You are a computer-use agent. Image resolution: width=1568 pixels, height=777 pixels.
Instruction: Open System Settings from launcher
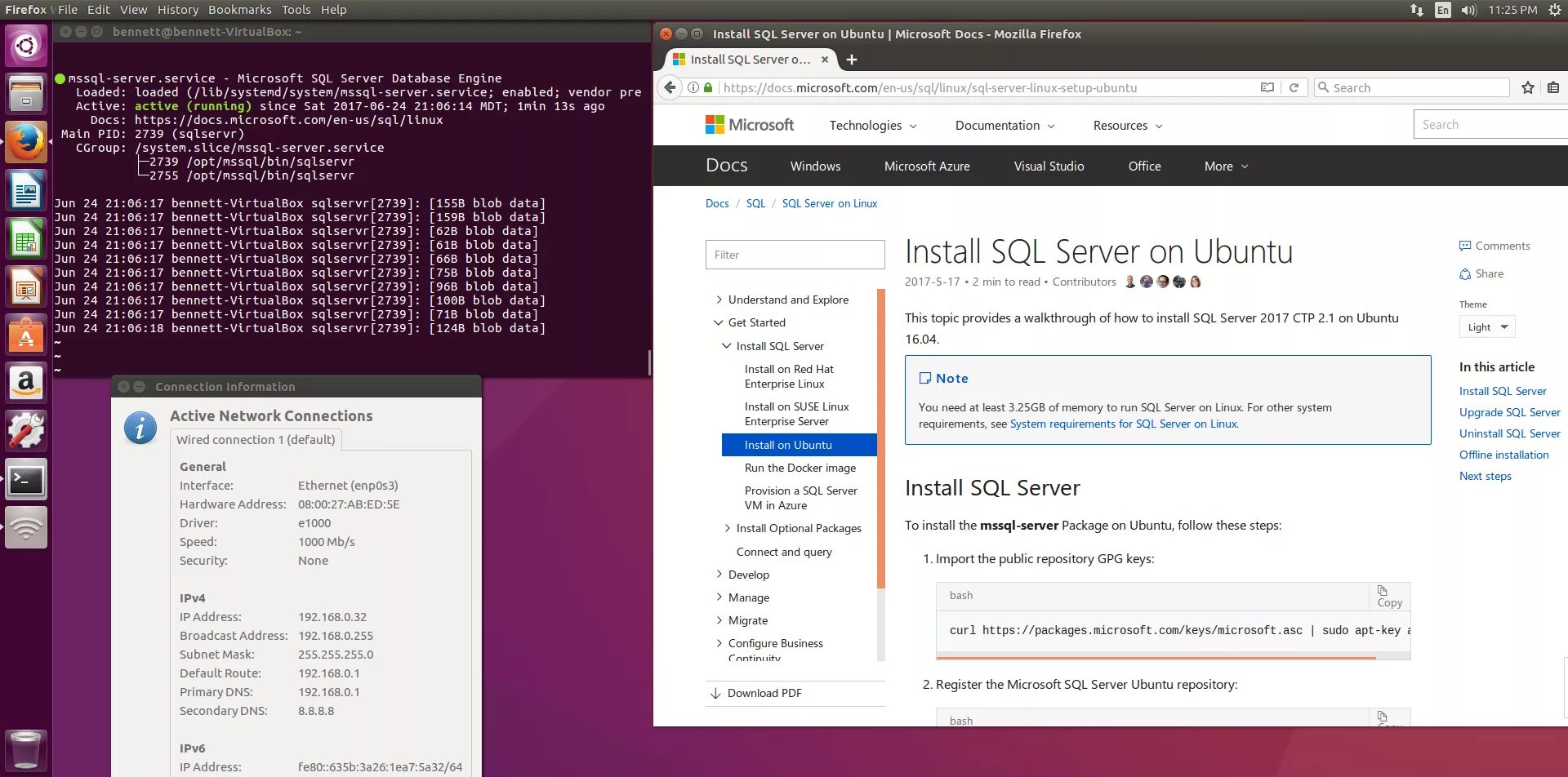pos(26,431)
